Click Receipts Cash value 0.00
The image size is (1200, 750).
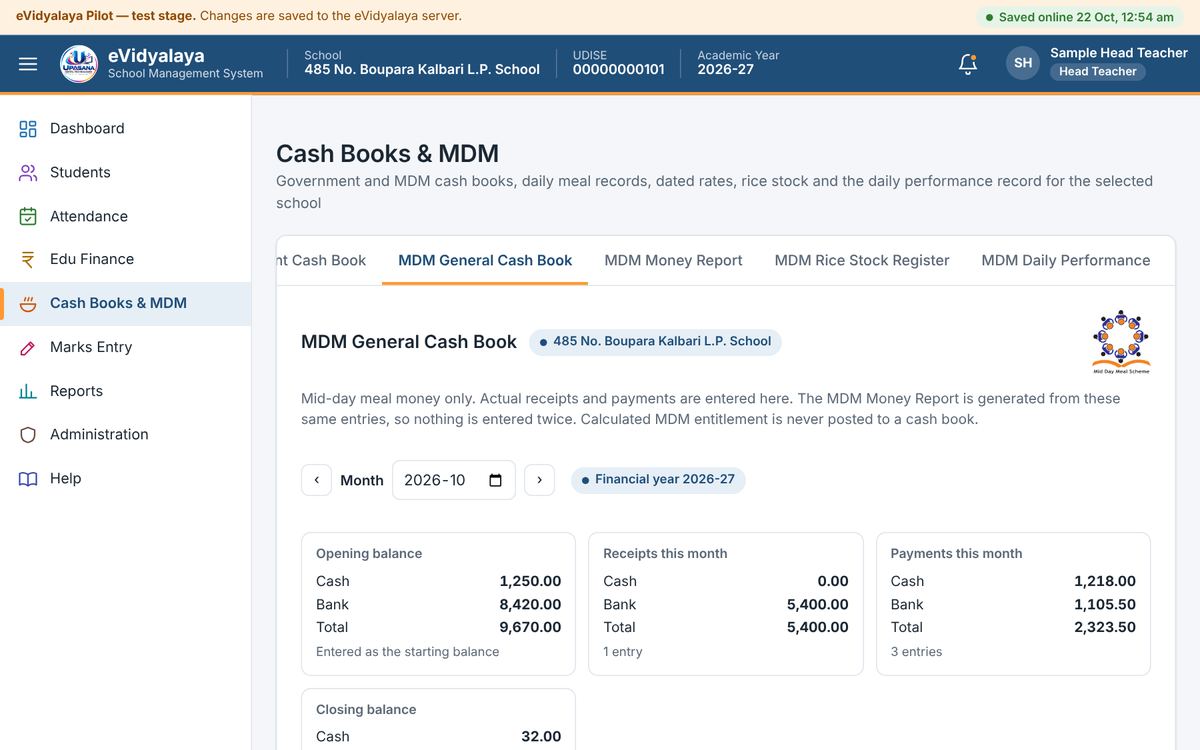(833, 581)
